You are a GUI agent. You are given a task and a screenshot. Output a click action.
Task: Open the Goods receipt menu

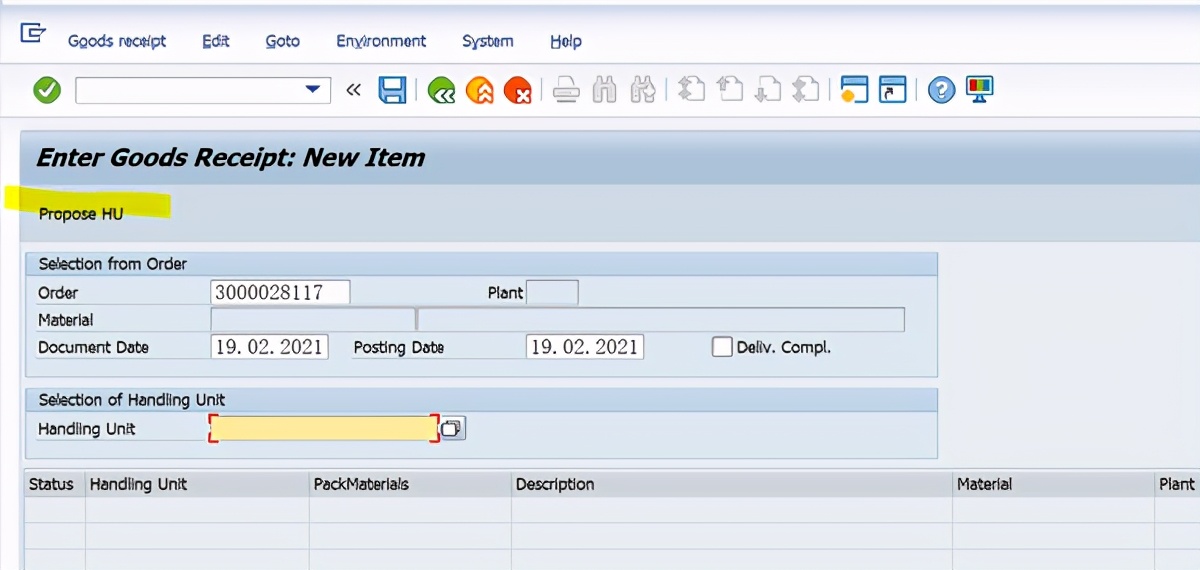pyautogui.click(x=117, y=41)
